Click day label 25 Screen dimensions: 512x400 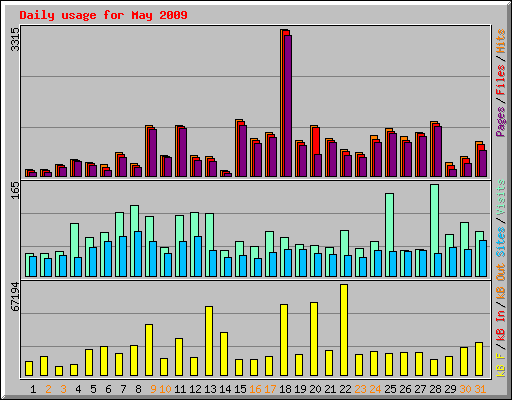390,389
